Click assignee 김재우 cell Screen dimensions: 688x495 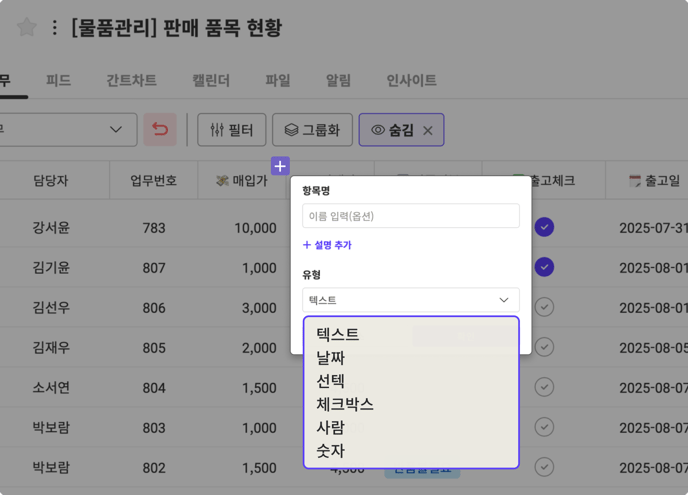click(x=51, y=348)
